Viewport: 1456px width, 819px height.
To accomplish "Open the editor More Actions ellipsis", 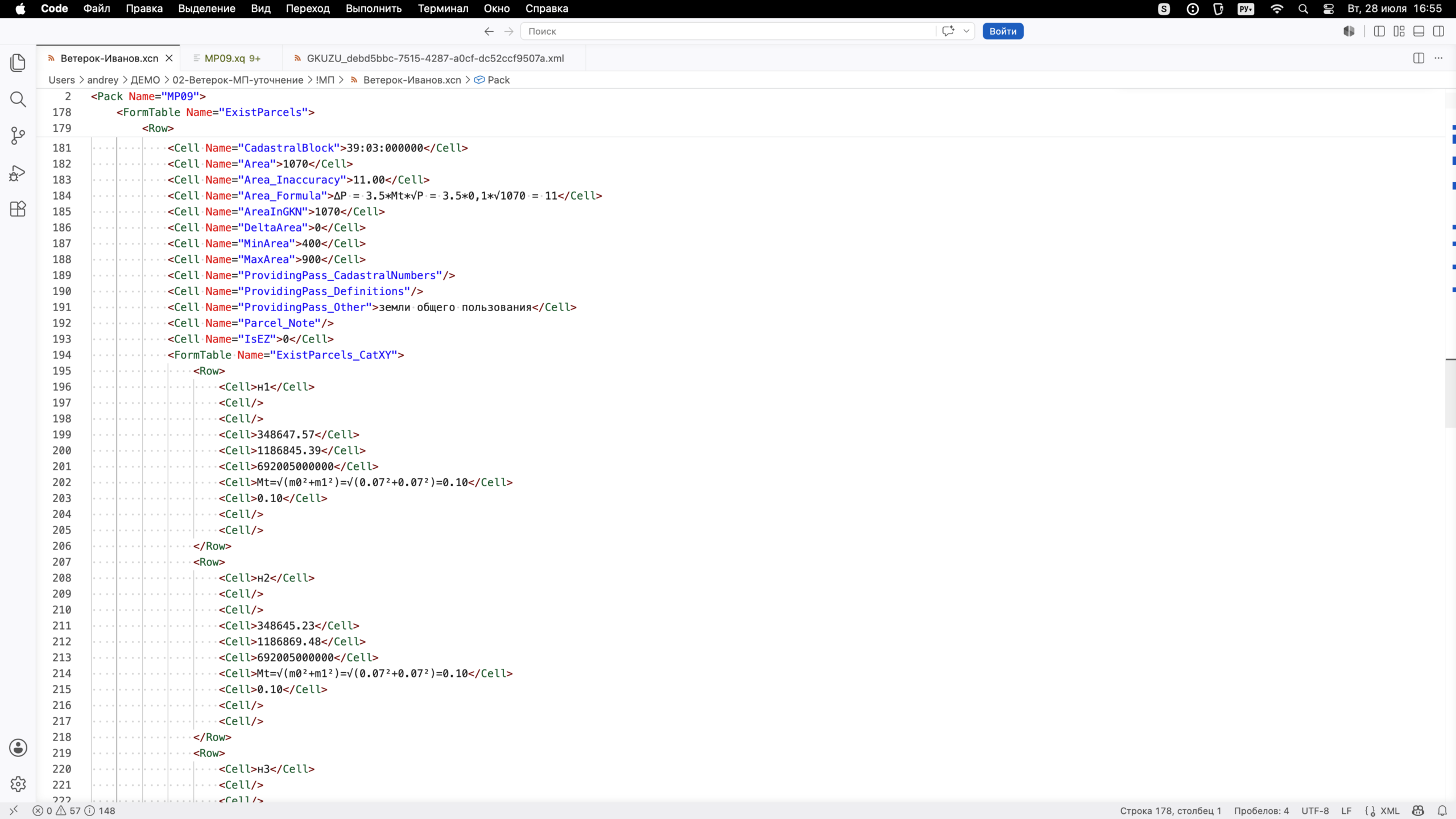I will point(1438,58).
